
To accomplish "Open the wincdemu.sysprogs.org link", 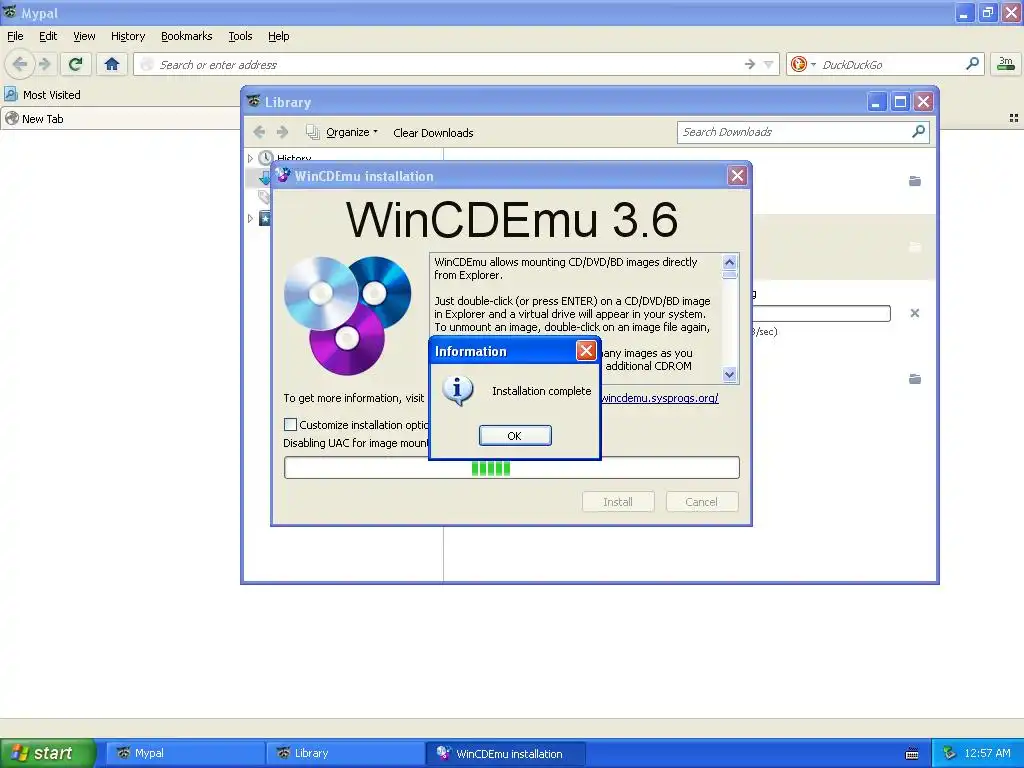I will coord(660,398).
